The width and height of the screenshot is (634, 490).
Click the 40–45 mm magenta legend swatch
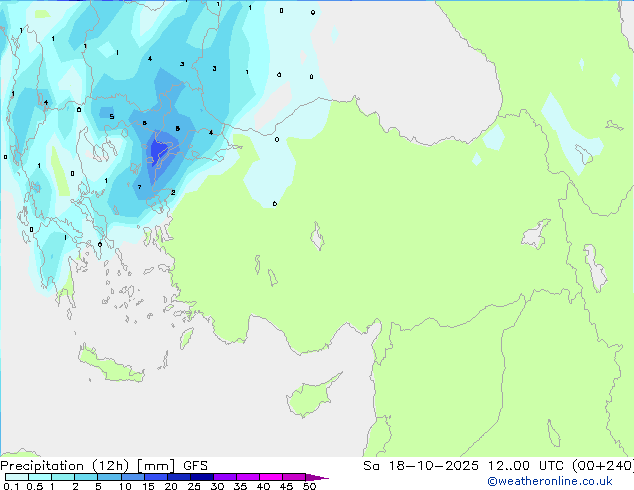point(271,477)
